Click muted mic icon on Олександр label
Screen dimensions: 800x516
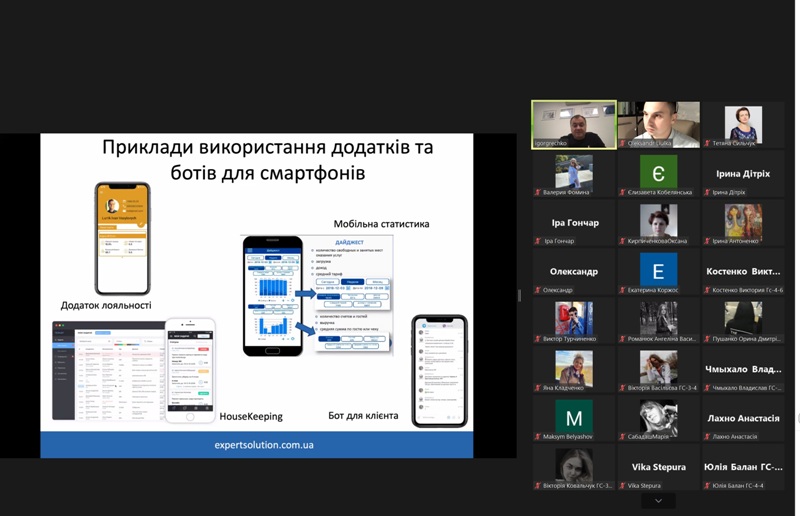click(x=537, y=290)
